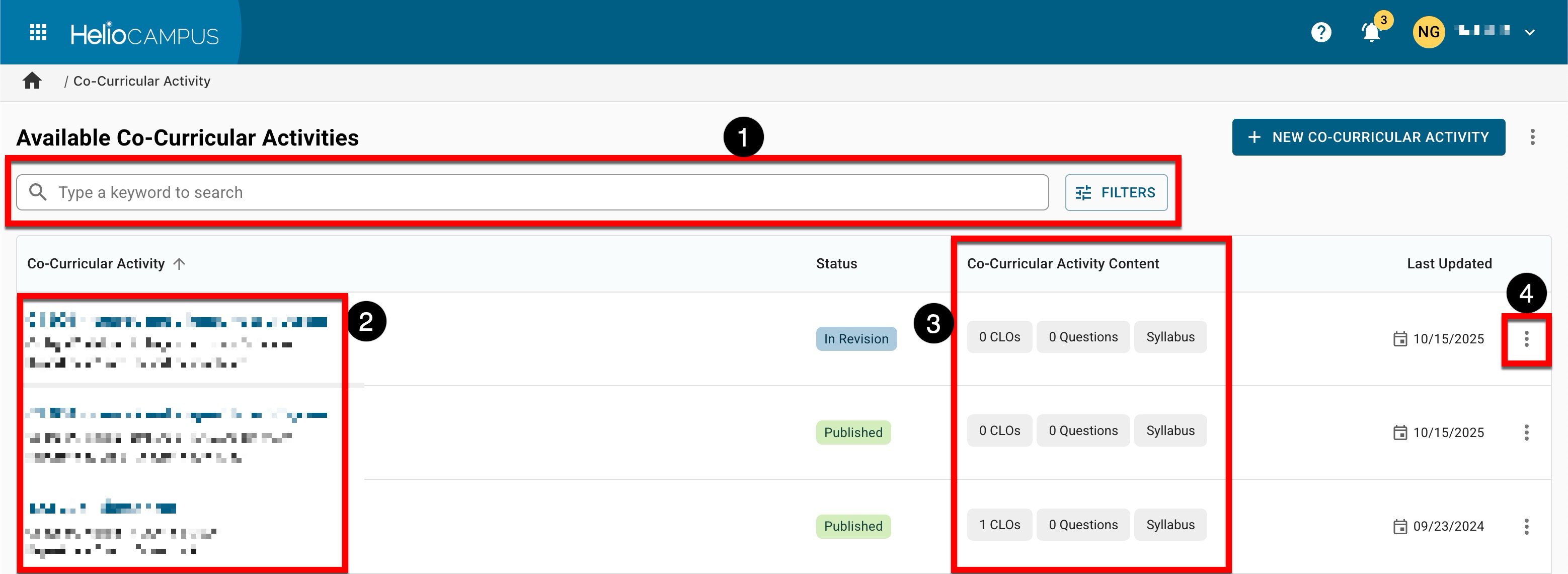Expand the user account dropdown chevron

1530,32
